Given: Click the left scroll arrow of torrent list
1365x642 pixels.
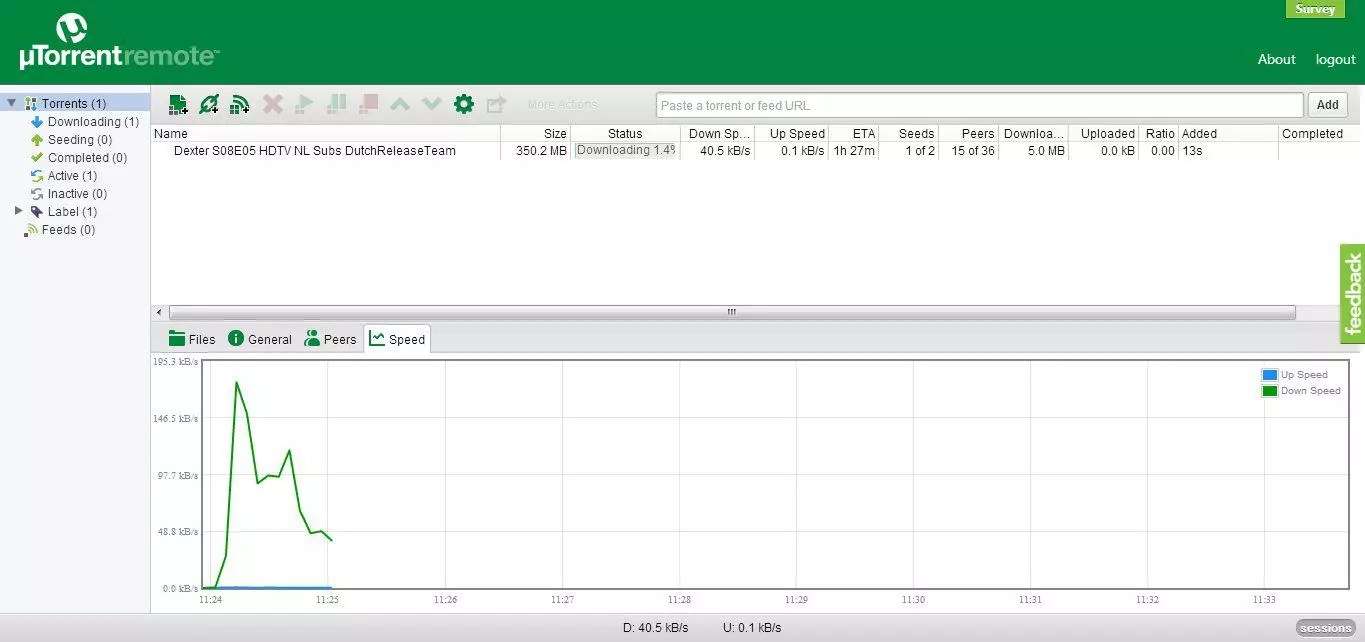Looking at the screenshot, I should (x=157, y=312).
